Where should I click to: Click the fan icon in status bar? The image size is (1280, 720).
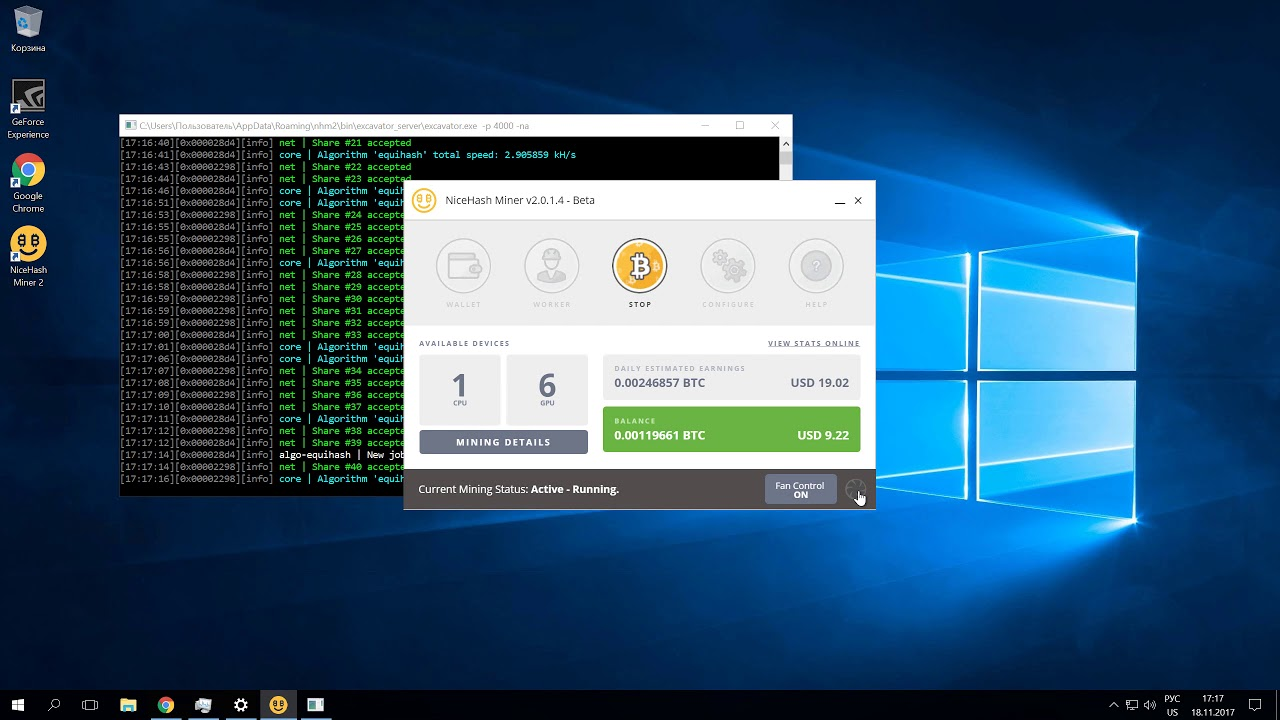coord(855,489)
